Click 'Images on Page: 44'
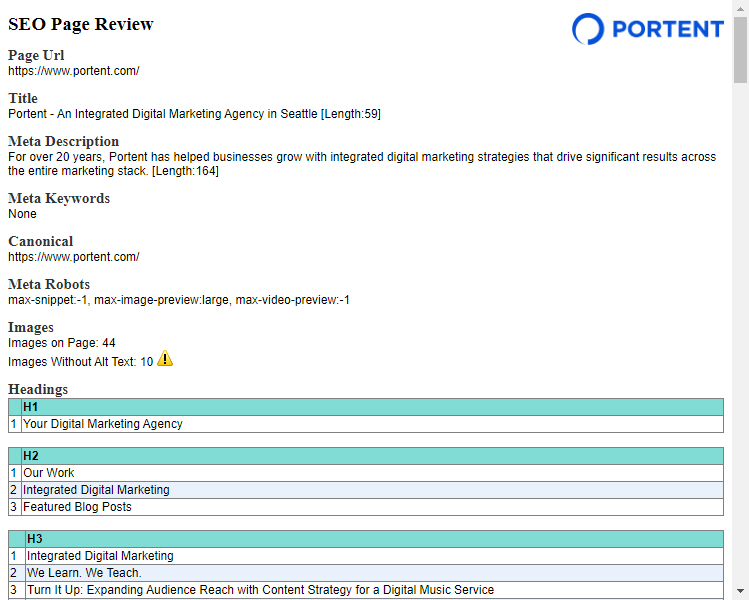 click(x=62, y=343)
